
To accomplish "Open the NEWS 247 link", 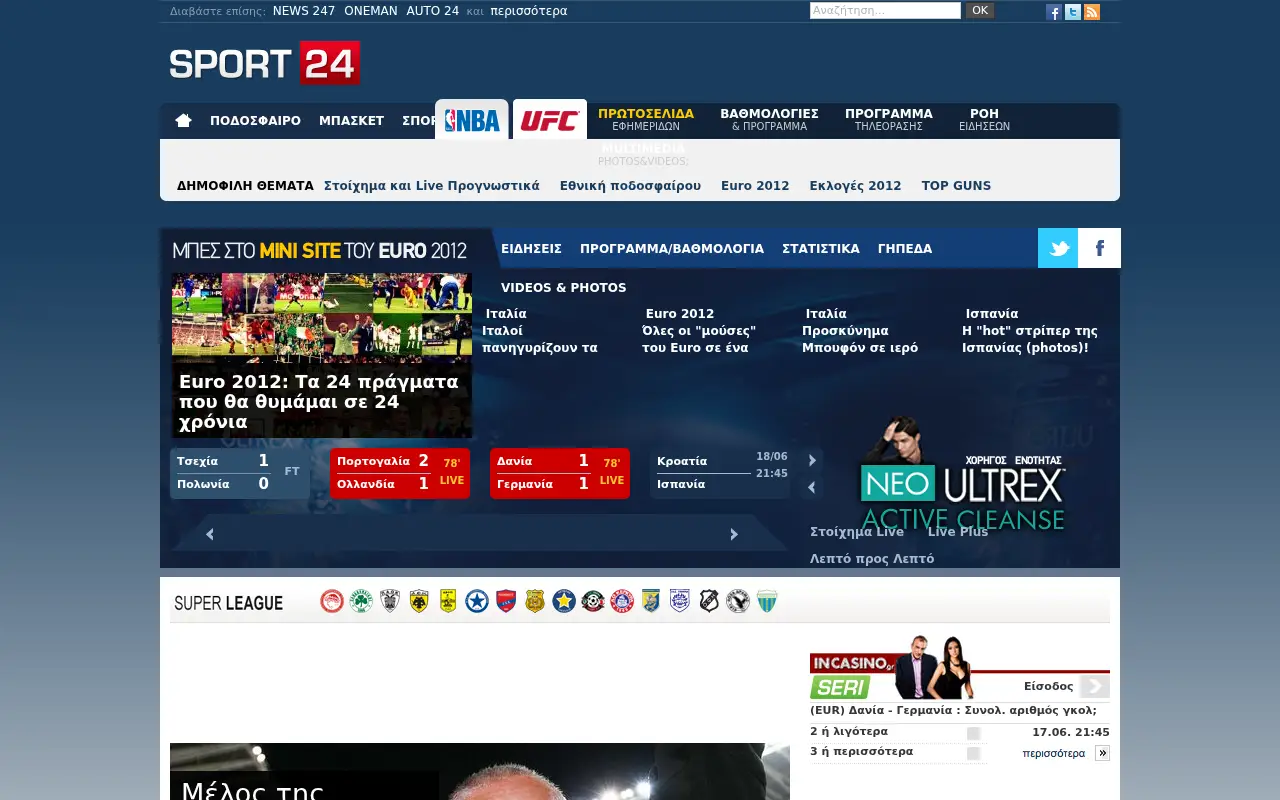I will click(304, 11).
